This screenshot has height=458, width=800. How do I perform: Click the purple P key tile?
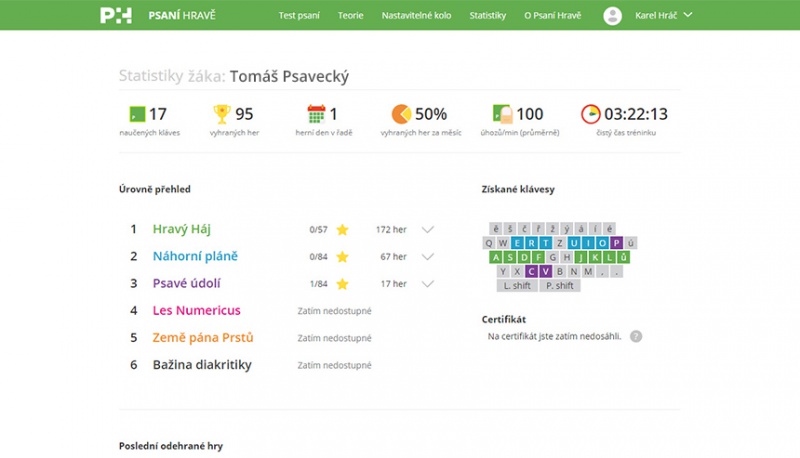pos(616,243)
